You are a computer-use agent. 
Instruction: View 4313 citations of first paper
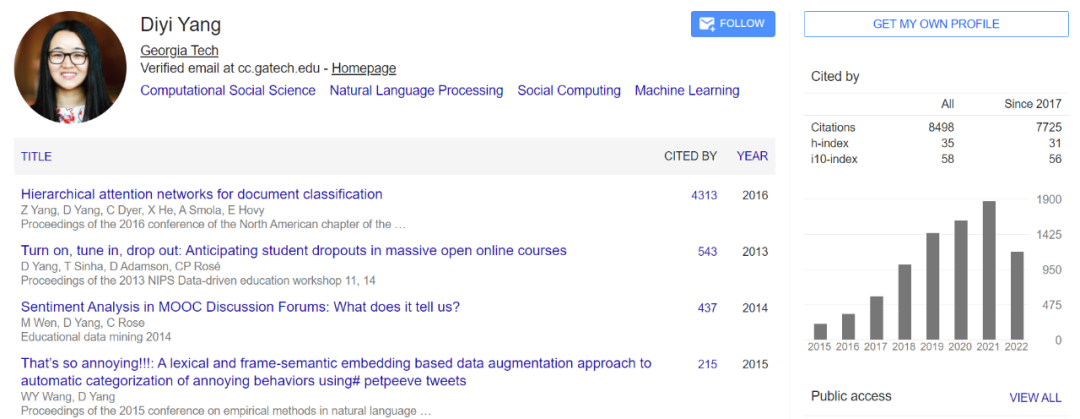(x=704, y=195)
